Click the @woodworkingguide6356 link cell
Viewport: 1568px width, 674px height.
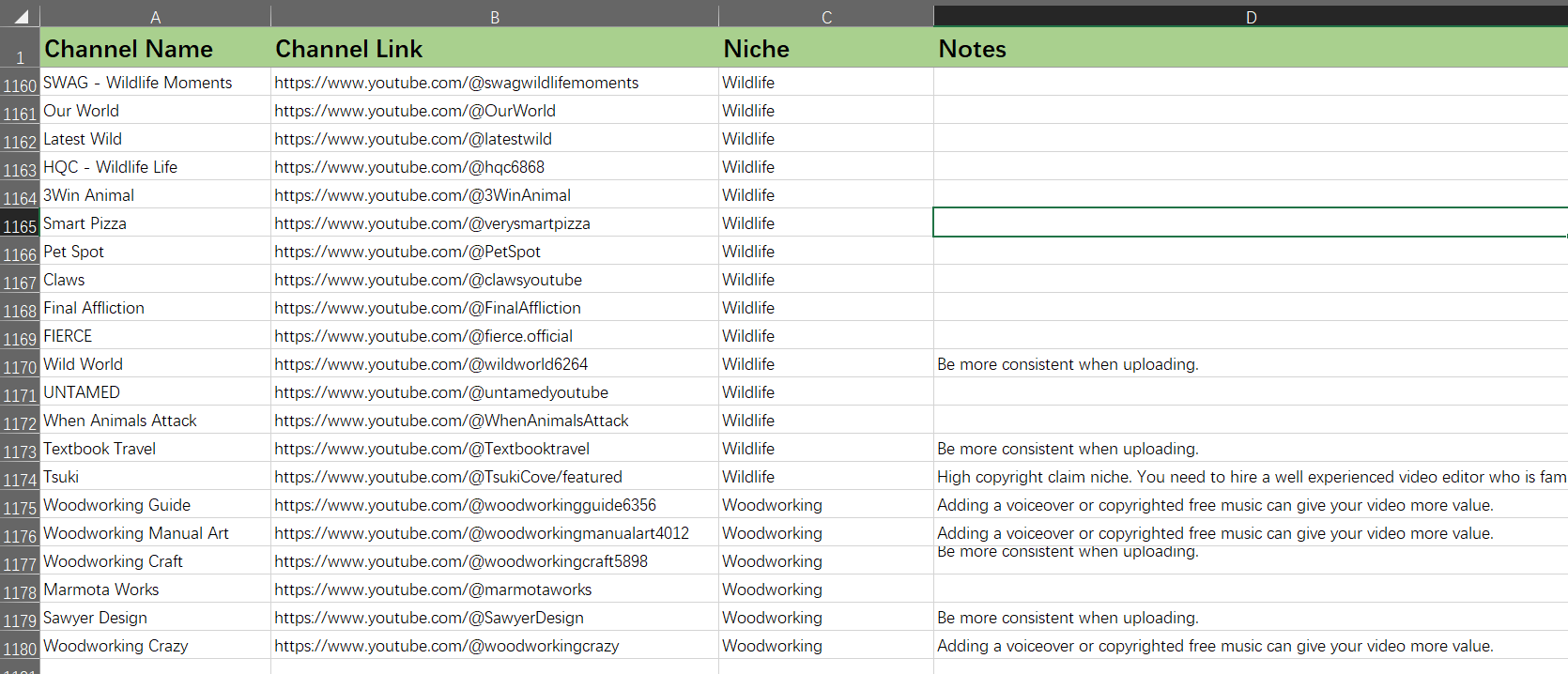click(495, 504)
